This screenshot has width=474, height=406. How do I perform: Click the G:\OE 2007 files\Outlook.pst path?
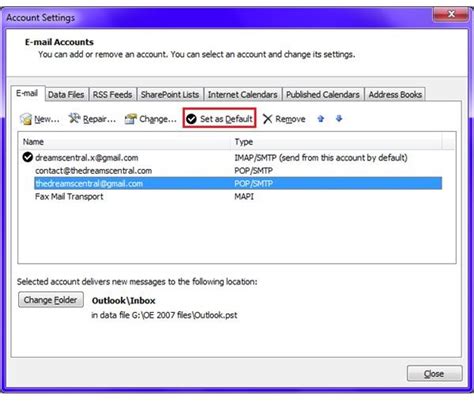tap(184, 315)
